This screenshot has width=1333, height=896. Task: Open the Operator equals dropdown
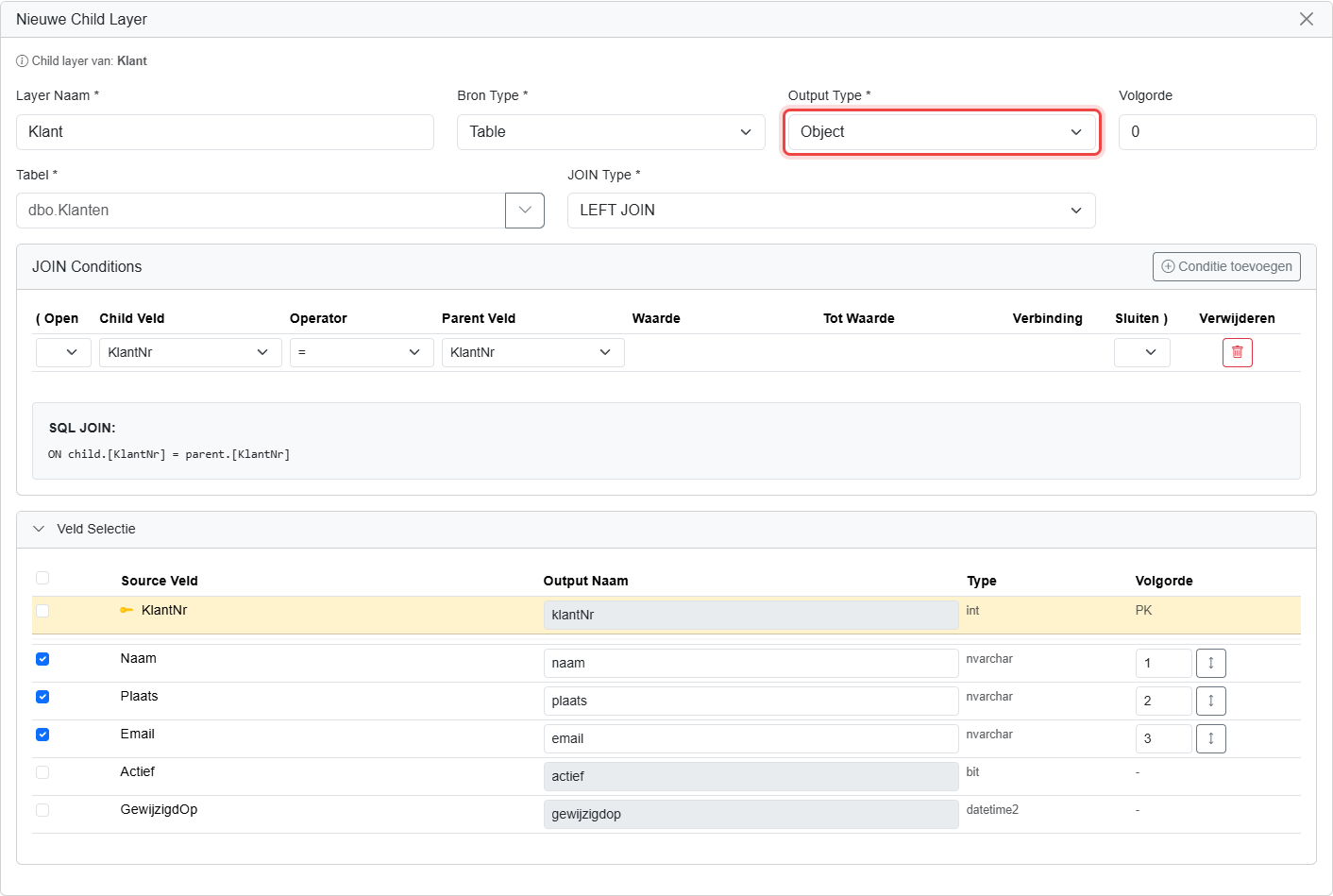[x=362, y=352]
